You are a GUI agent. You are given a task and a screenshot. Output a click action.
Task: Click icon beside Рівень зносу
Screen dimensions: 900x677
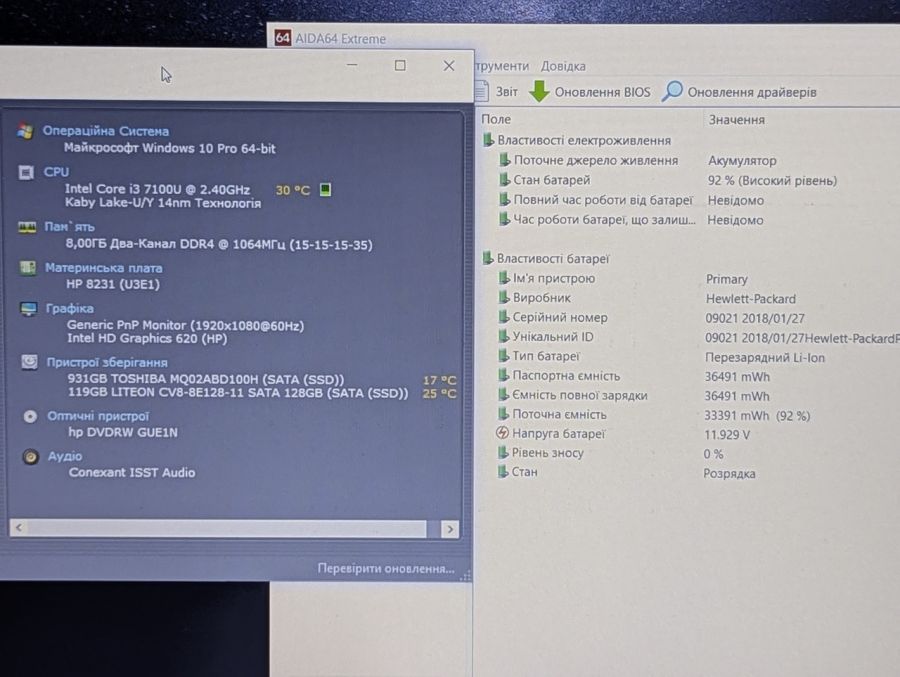click(x=503, y=452)
